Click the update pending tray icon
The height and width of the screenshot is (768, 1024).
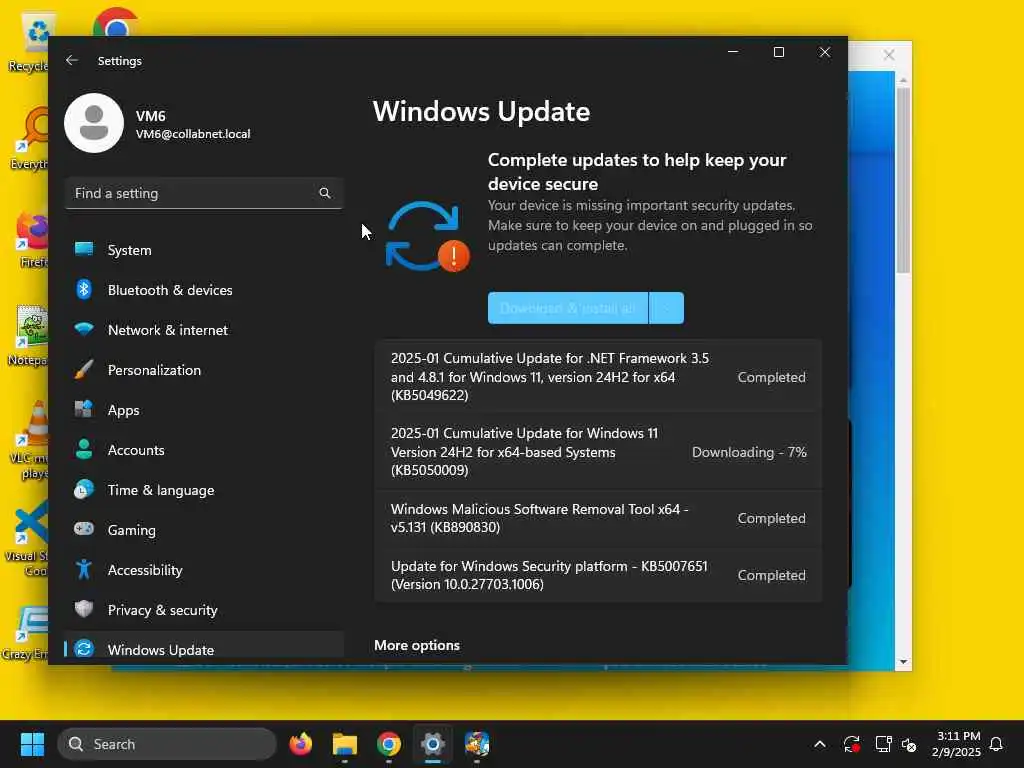pyautogui.click(x=852, y=744)
